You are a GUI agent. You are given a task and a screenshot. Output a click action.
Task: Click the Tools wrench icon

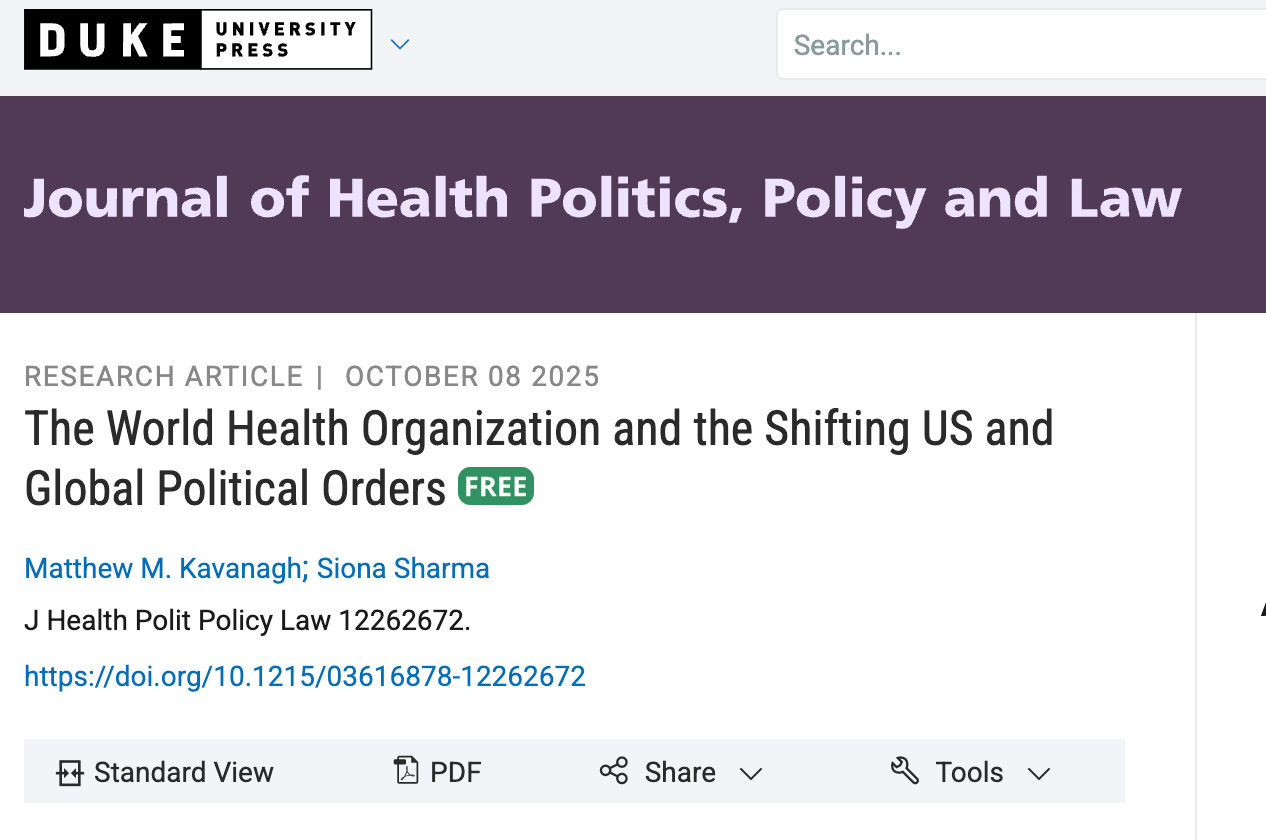pos(905,771)
